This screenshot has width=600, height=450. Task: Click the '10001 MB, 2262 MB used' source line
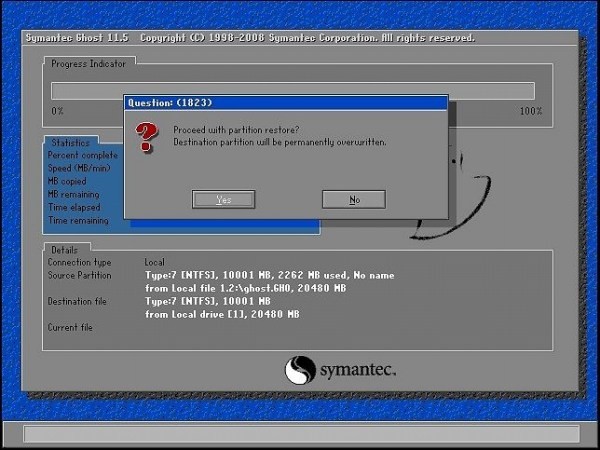(x=269, y=275)
